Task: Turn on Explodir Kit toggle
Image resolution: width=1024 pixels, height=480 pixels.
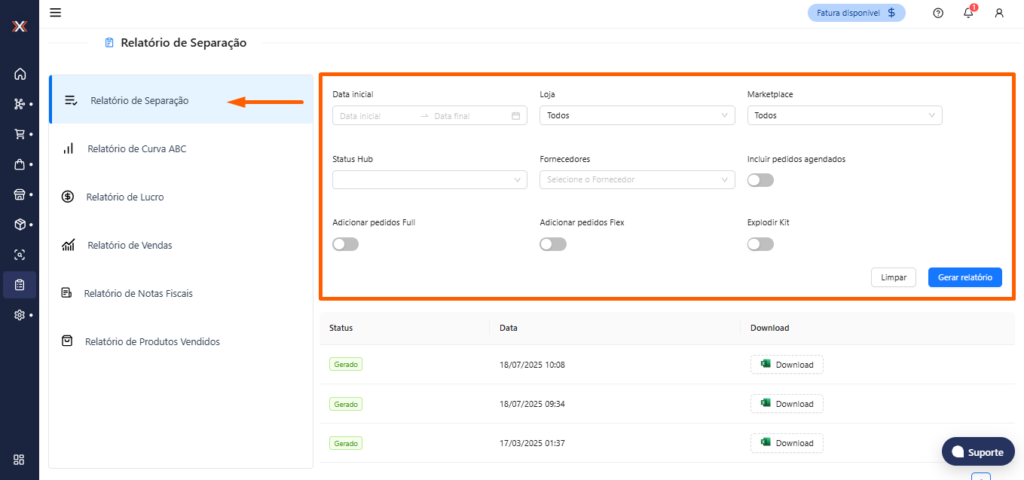Action: point(760,244)
